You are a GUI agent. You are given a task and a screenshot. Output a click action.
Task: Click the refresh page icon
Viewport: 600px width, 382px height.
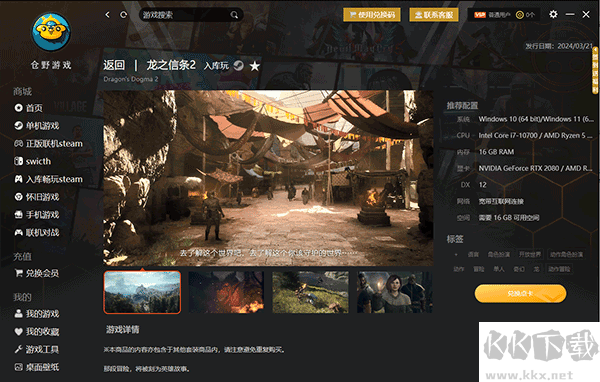124,15
